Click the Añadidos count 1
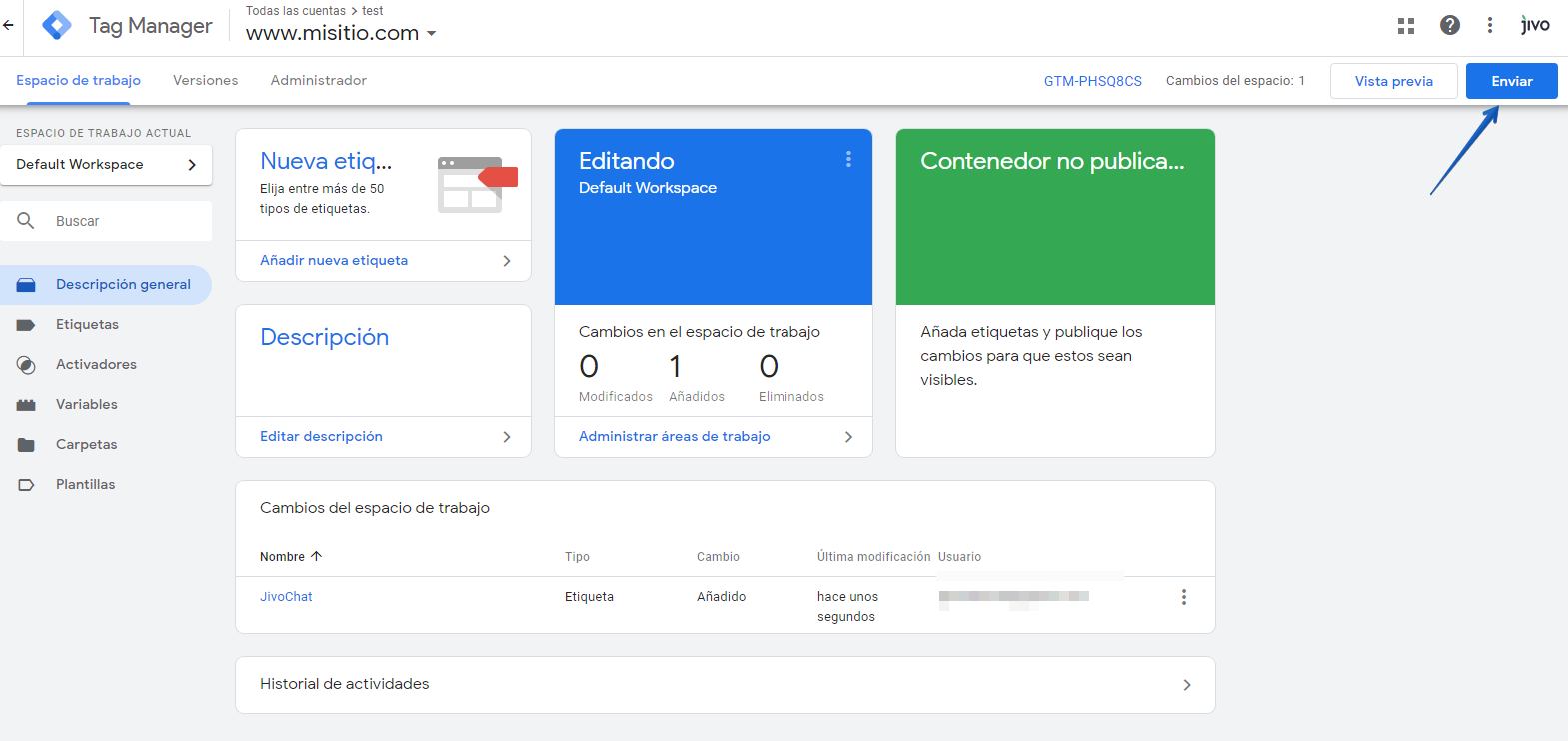This screenshot has height=741, width=1568. [x=676, y=367]
